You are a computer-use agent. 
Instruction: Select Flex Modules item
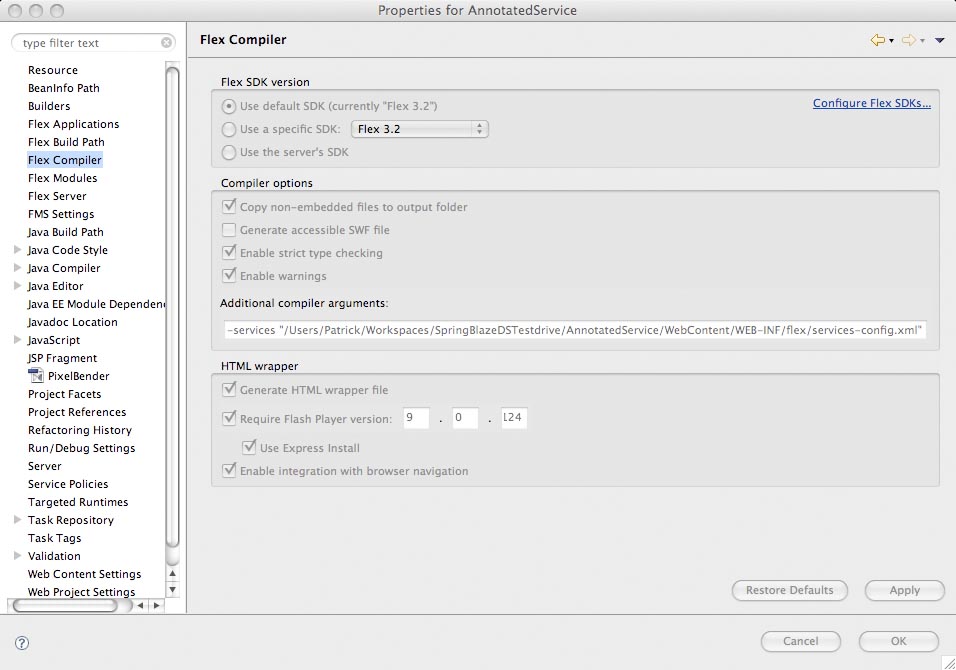[x=63, y=178]
